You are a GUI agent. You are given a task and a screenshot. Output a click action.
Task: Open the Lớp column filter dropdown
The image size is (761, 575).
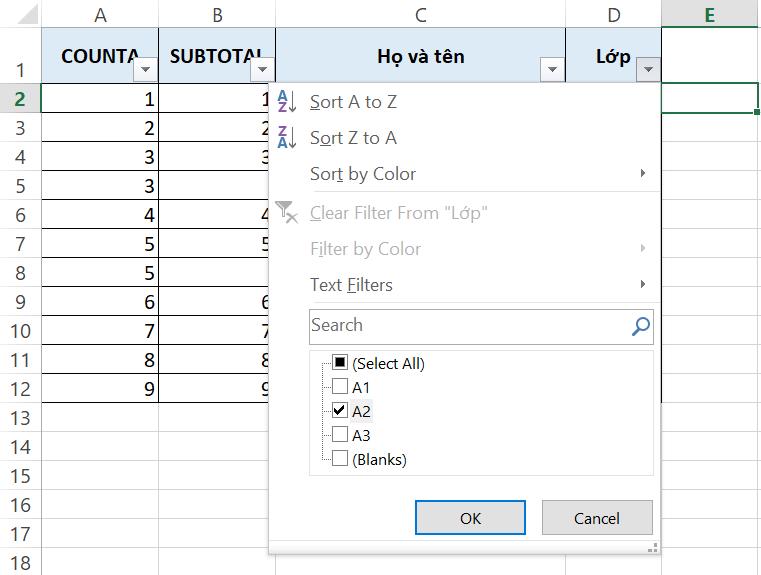(648, 69)
